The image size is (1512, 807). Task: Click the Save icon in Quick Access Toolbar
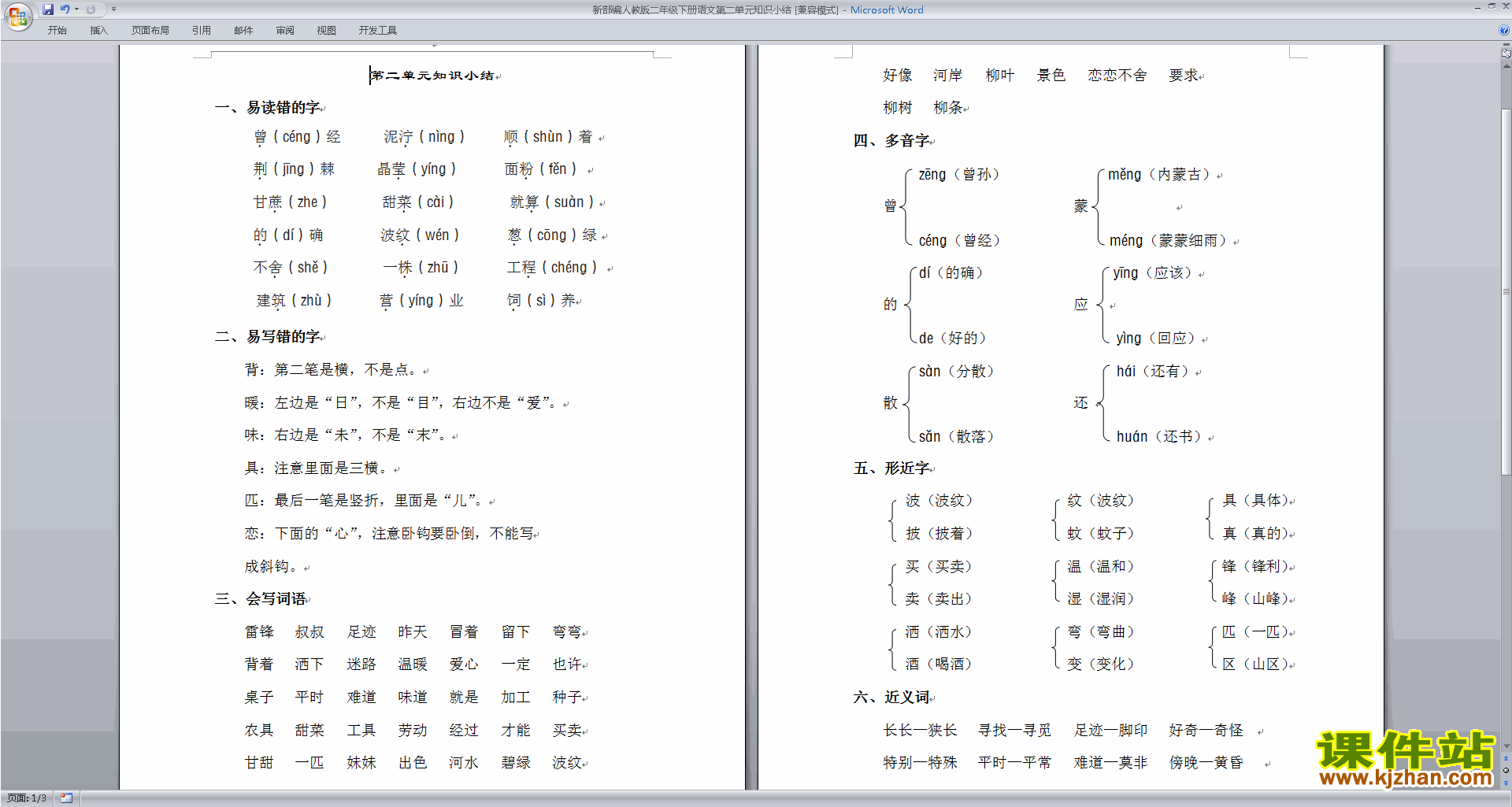tap(48, 9)
